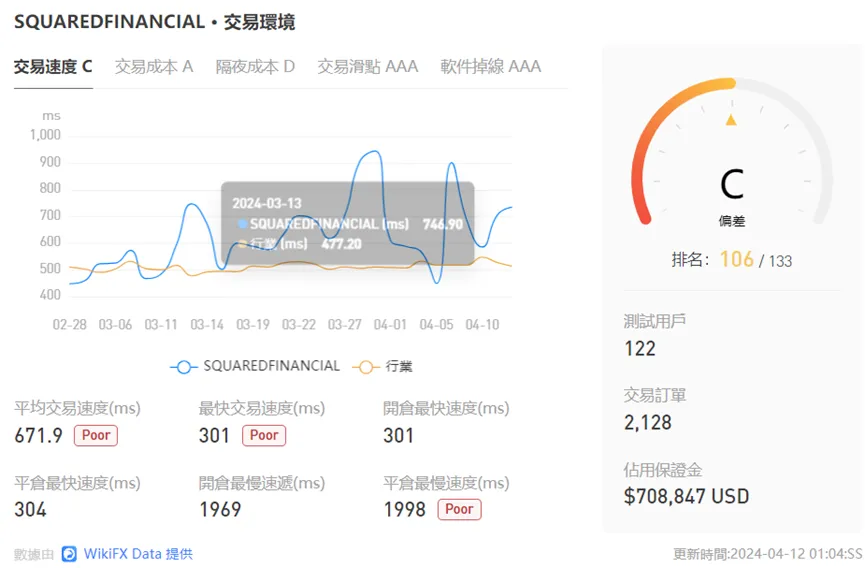Click the chart tooltip dated 2024-03-13
This screenshot has height=568, width=865.
coord(348,224)
